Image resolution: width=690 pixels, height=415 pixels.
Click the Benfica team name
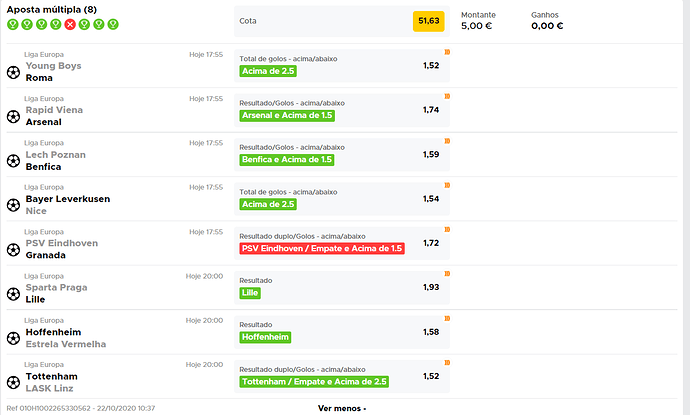[x=44, y=167]
